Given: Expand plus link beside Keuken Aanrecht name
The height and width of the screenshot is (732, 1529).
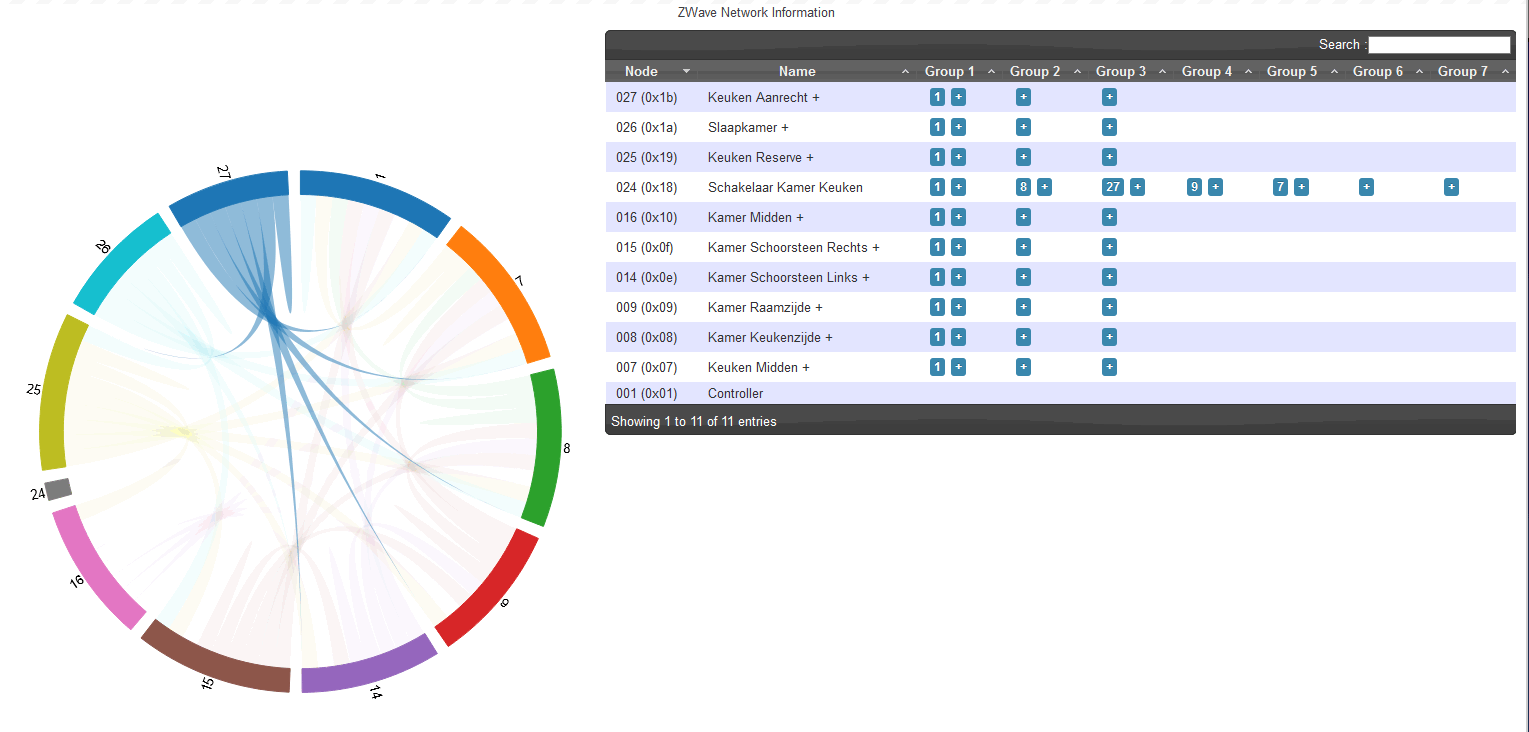Looking at the screenshot, I should (816, 97).
